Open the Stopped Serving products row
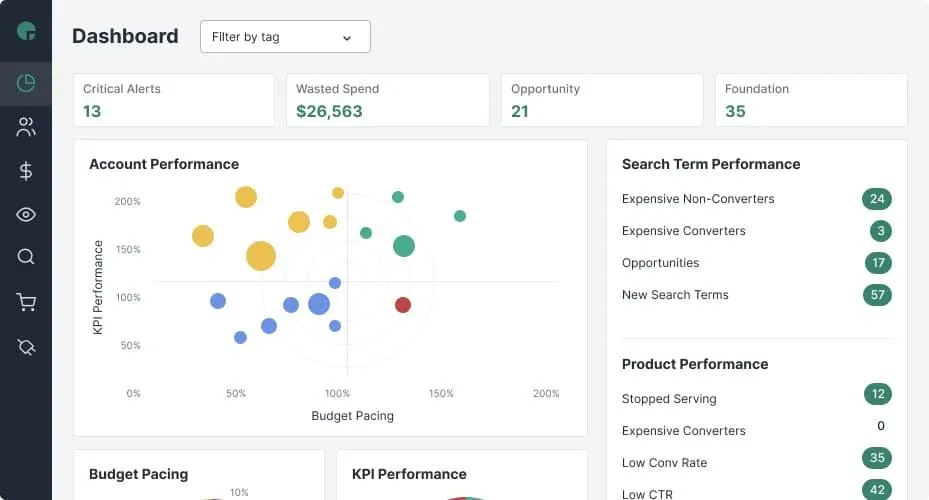The width and height of the screenshot is (929, 500). 669,399
